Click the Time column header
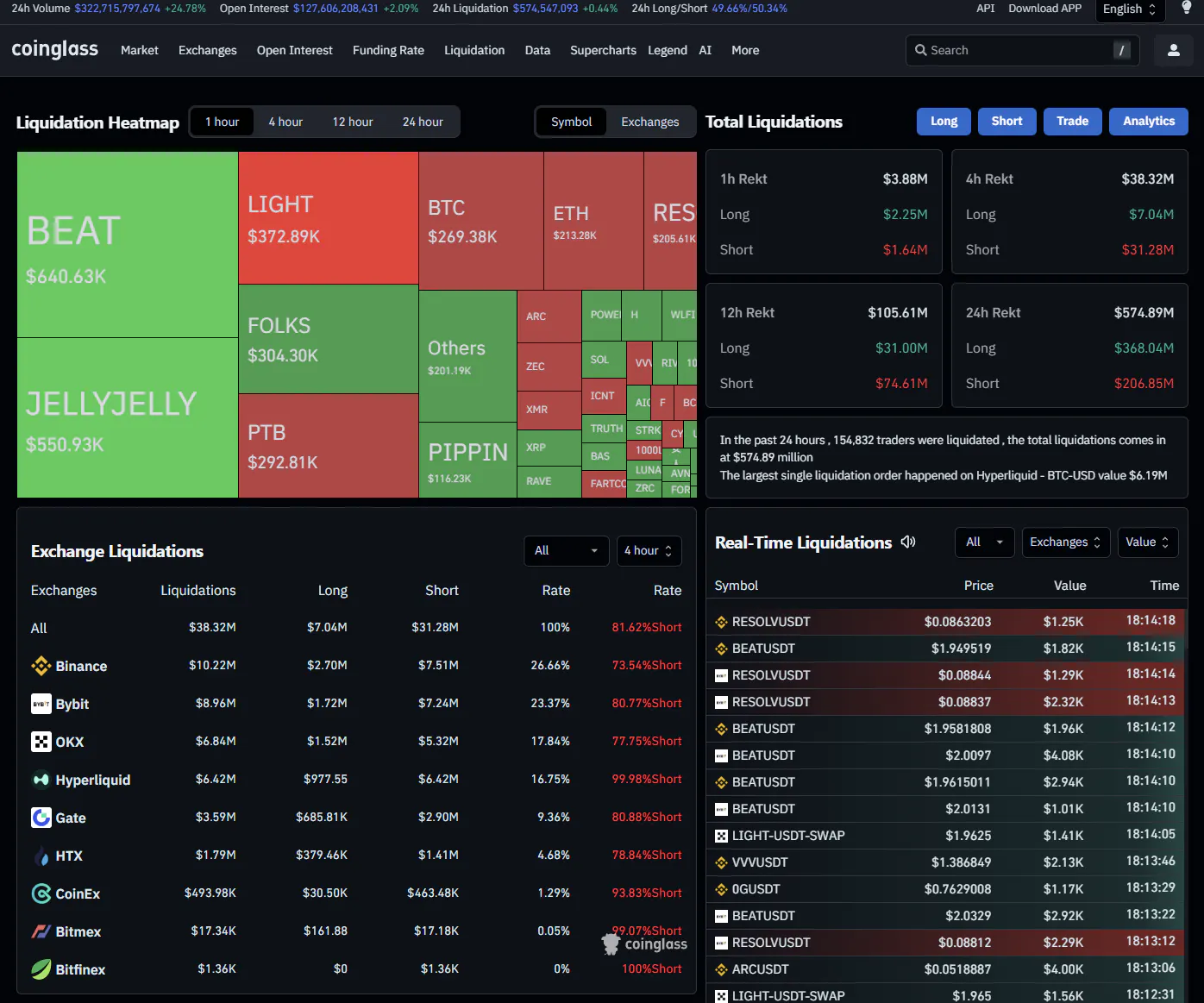 (1164, 586)
